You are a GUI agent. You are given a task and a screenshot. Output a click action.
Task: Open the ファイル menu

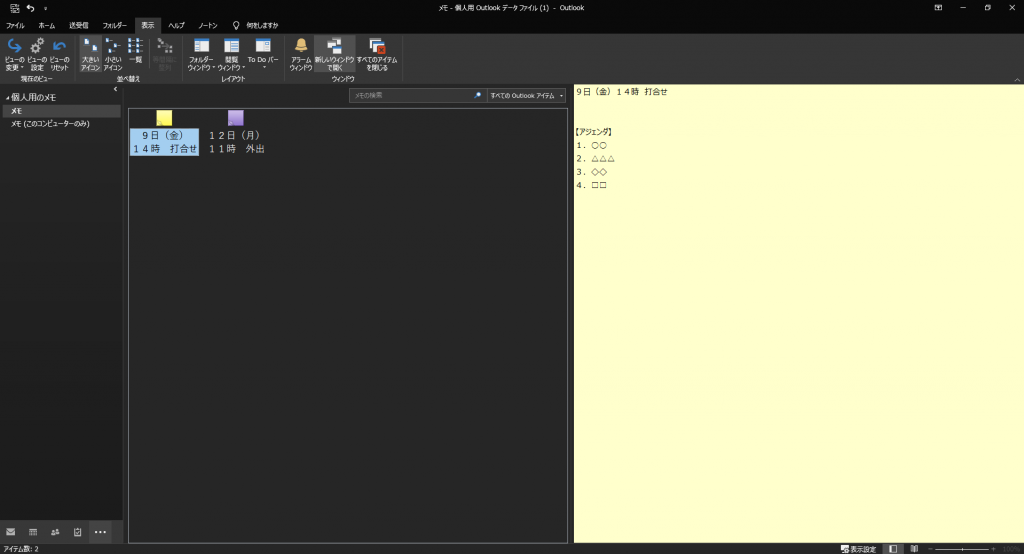[x=15, y=25]
